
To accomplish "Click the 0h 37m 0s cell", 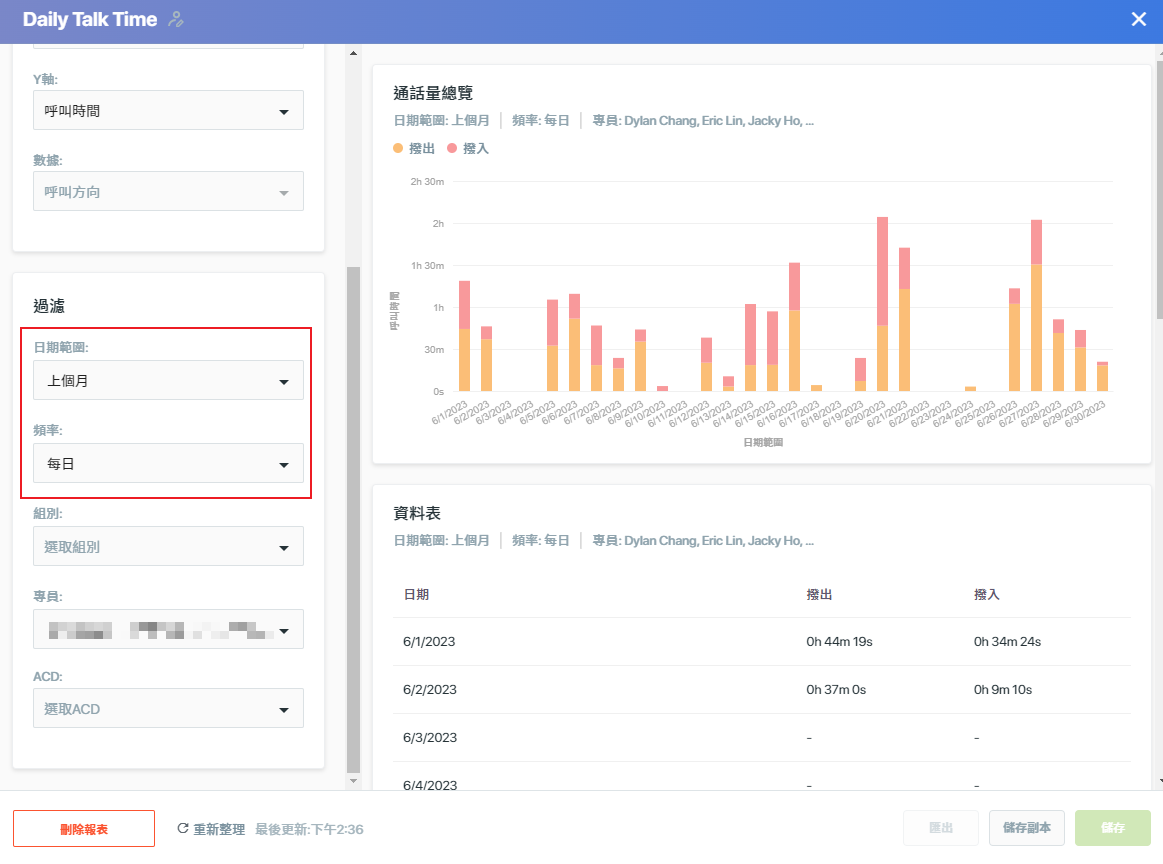I will tap(836, 690).
